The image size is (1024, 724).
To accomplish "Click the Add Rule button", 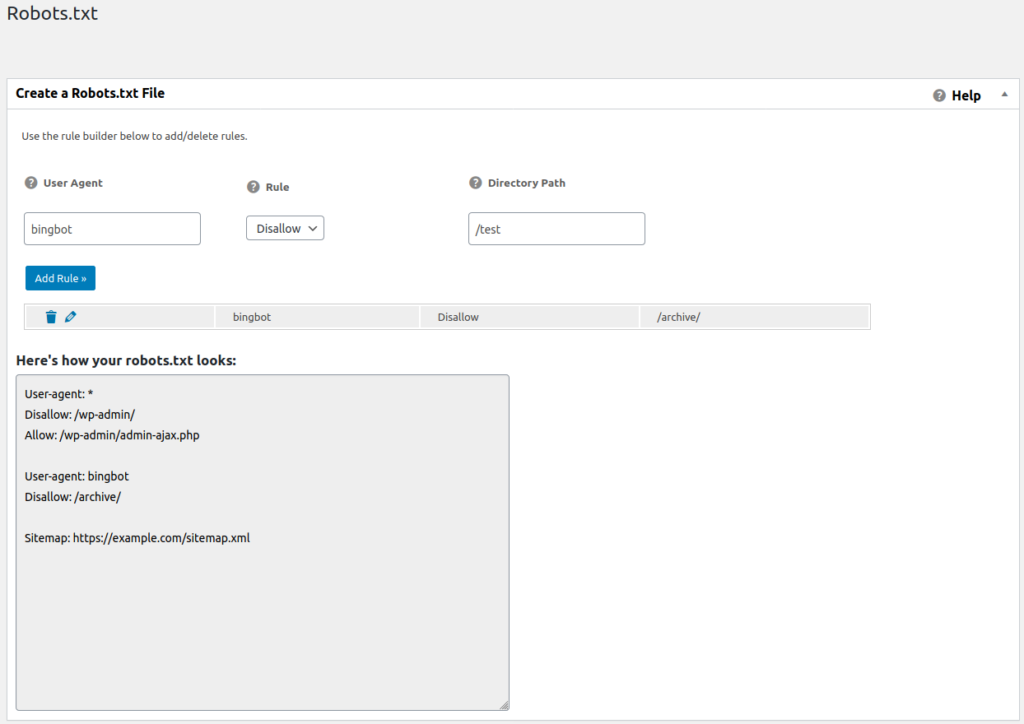I will coord(60,278).
